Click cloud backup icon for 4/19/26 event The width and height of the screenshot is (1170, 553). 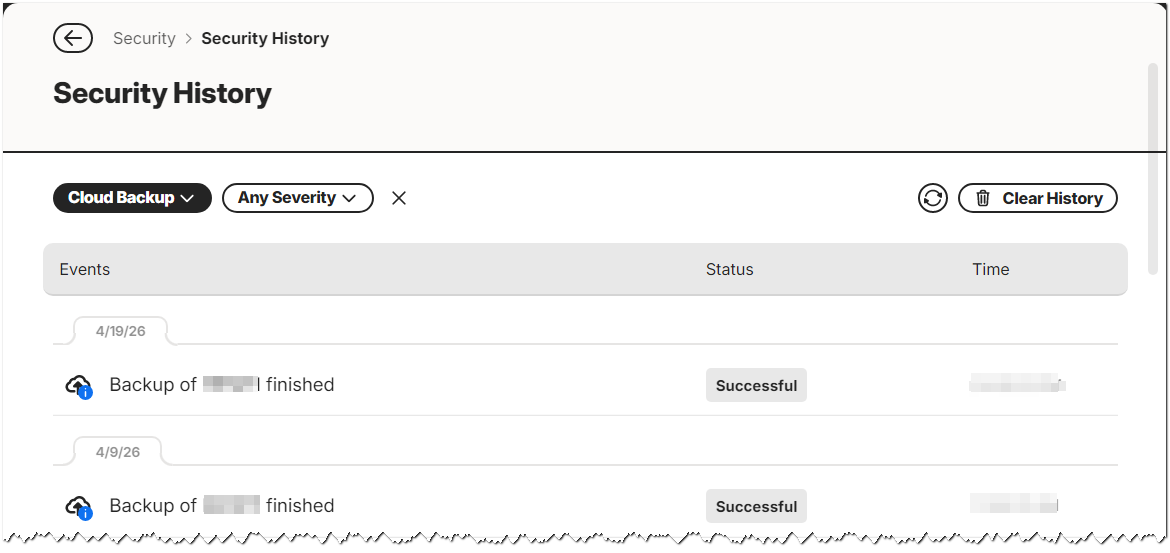[79, 387]
